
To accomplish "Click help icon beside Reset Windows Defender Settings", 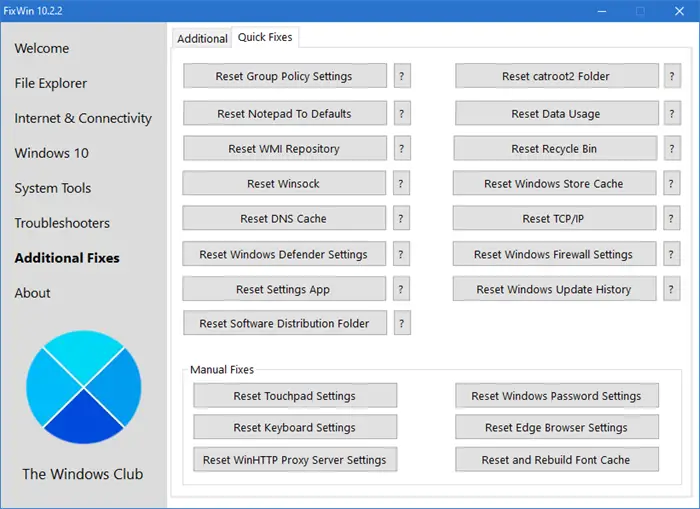I will [401, 254].
